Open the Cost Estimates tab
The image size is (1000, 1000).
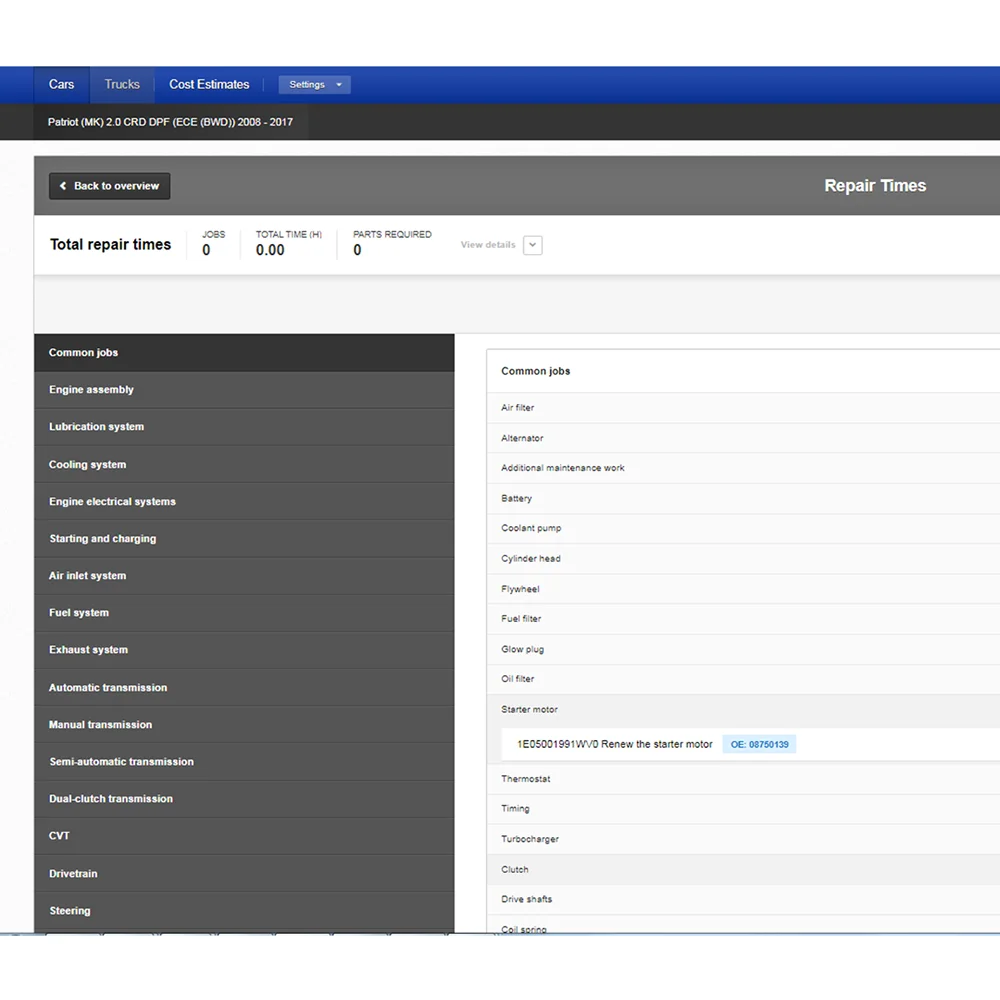click(209, 85)
